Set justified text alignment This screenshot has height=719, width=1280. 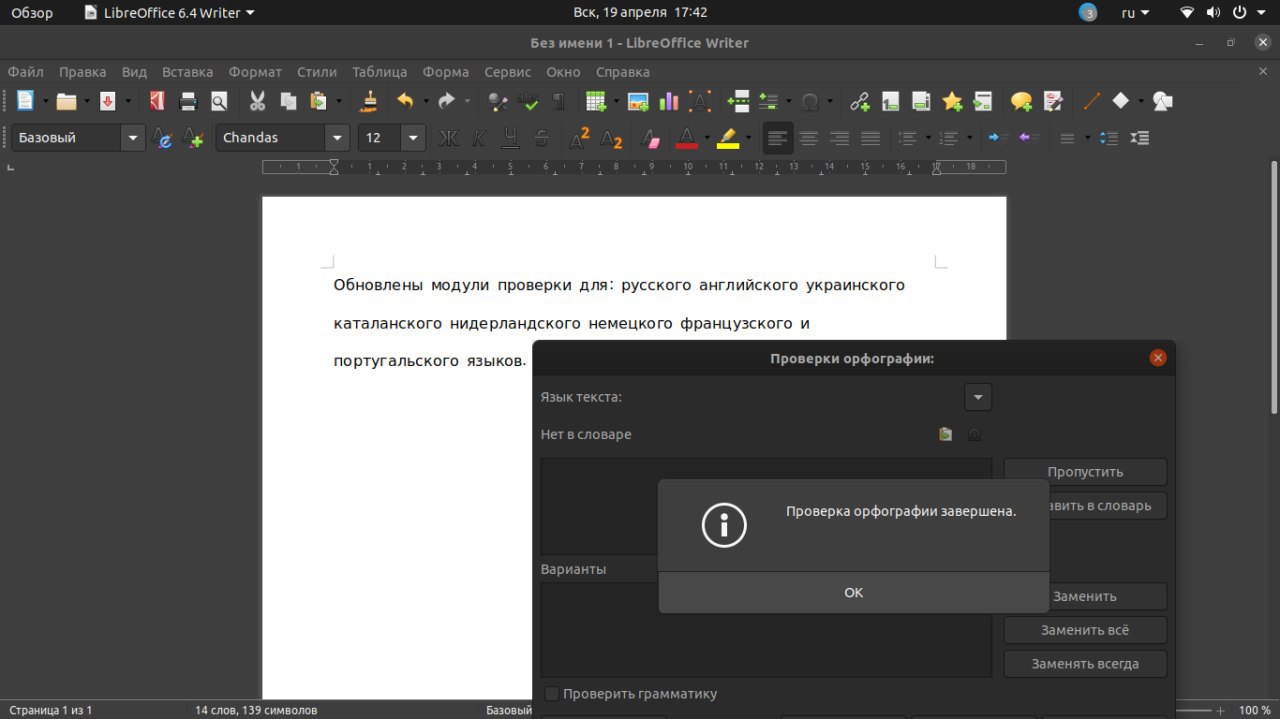[x=871, y=138]
